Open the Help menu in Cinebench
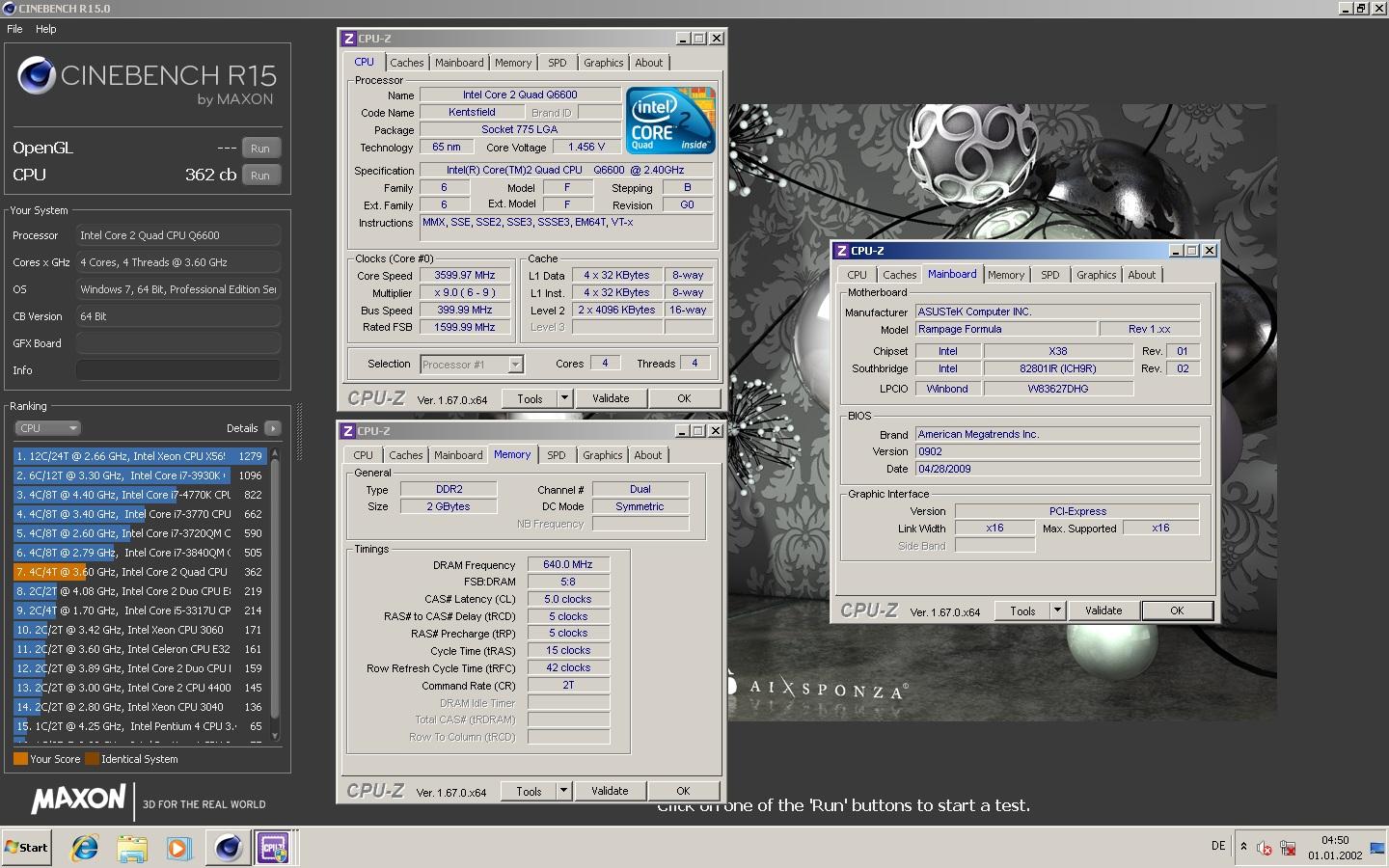 46,29
